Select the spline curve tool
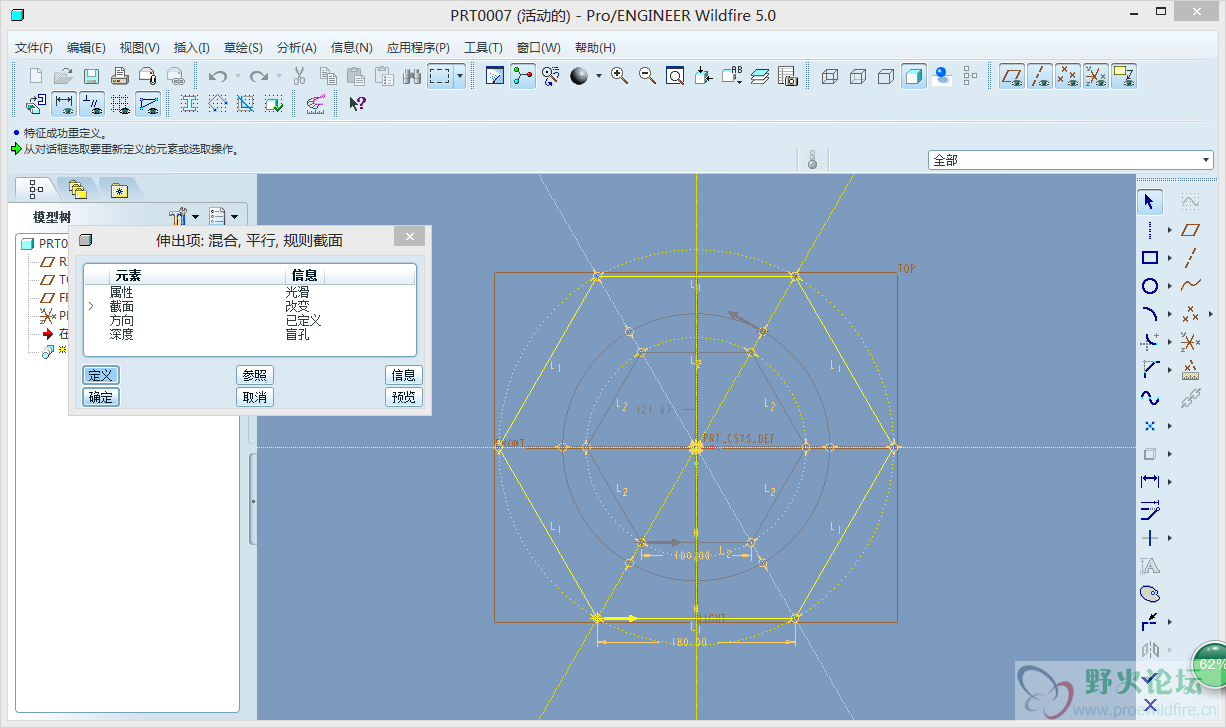Viewport: 1226px width, 728px height. point(1150,398)
